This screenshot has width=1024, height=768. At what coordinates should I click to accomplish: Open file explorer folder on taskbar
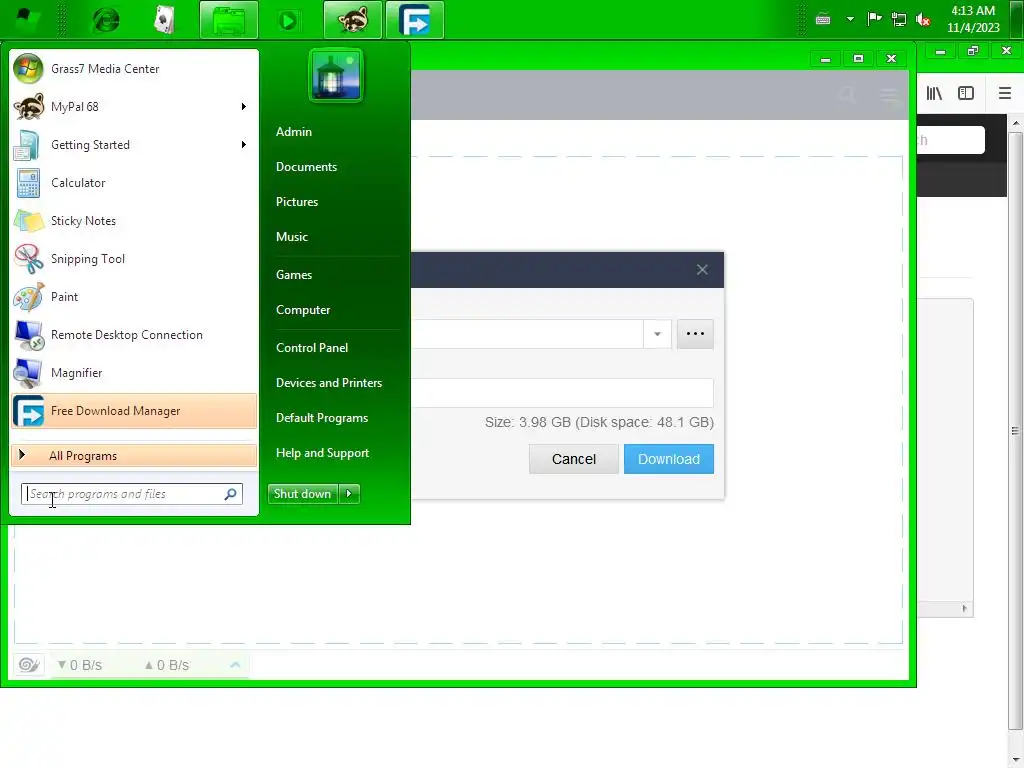tap(229, 20)
